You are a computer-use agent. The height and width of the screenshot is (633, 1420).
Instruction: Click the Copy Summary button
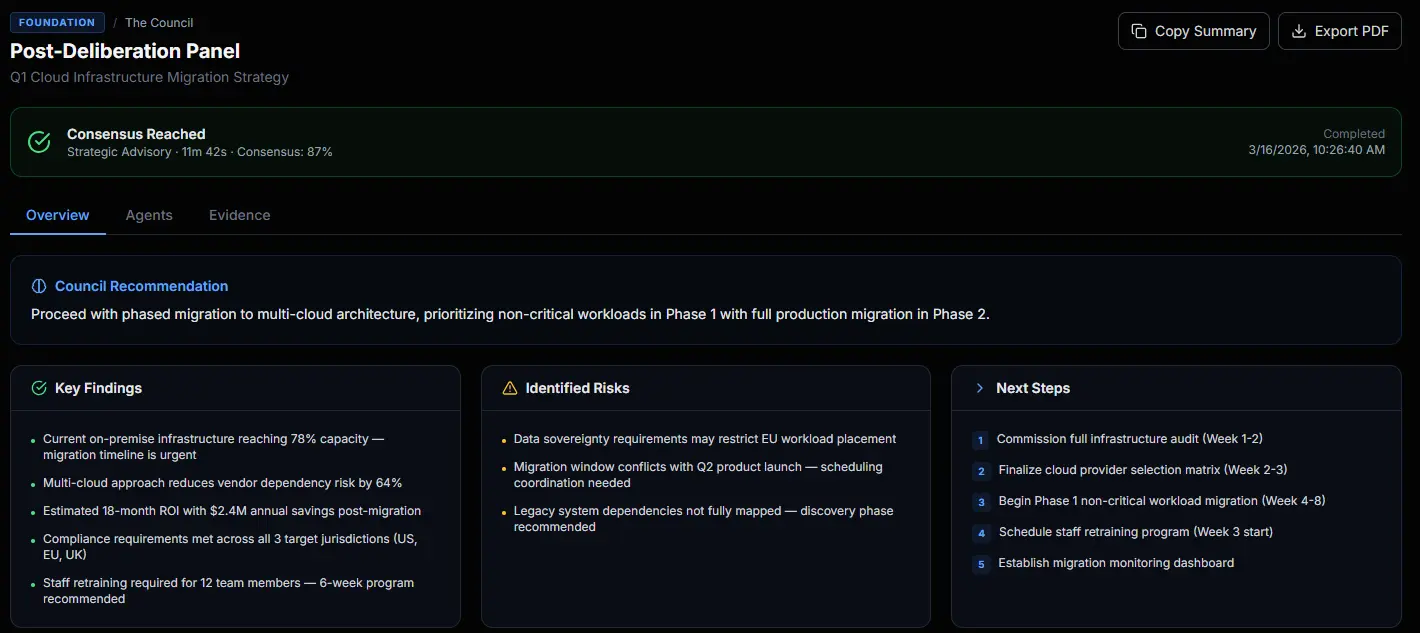[x=1193, y=31]
